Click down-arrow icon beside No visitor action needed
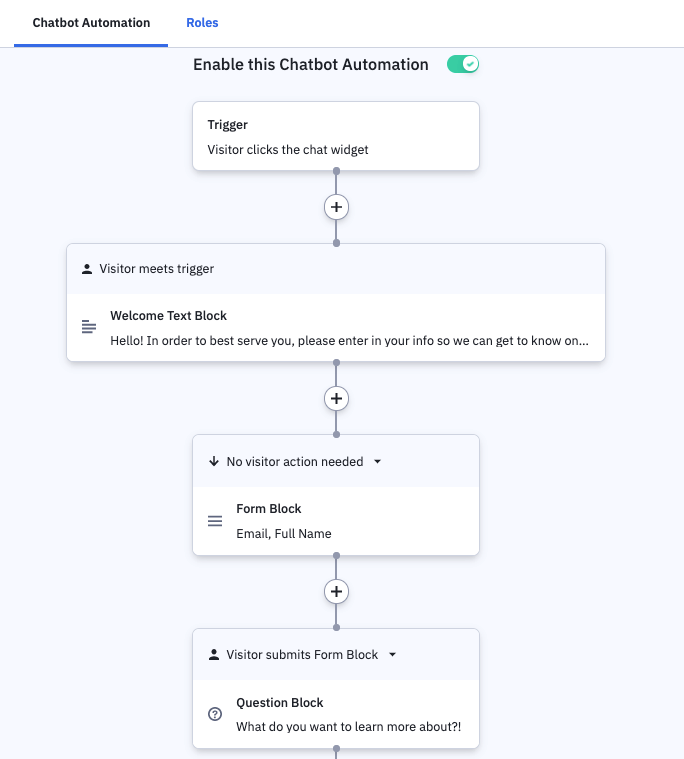Viewport: 684px width, 759px height. point(213,462)
